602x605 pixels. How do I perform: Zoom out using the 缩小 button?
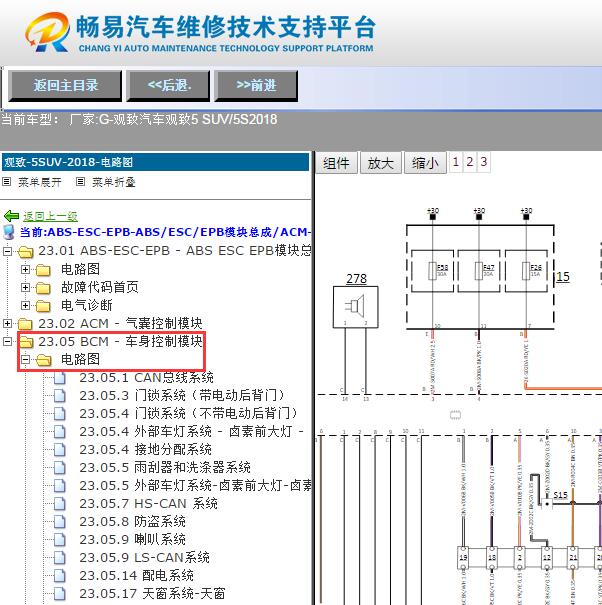coord(425,163)
